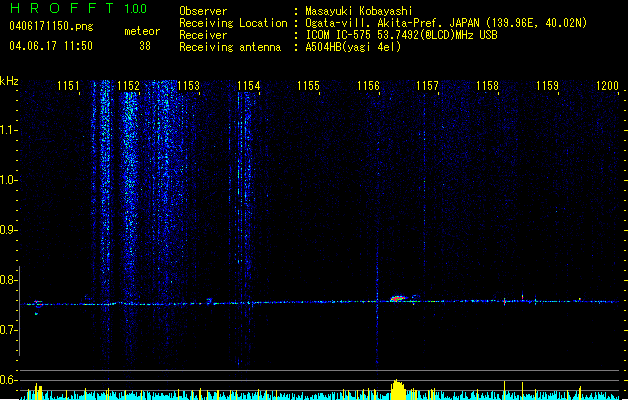Click the 1200 time axis marker
The image size is (629, 400).
coord(607,86)
